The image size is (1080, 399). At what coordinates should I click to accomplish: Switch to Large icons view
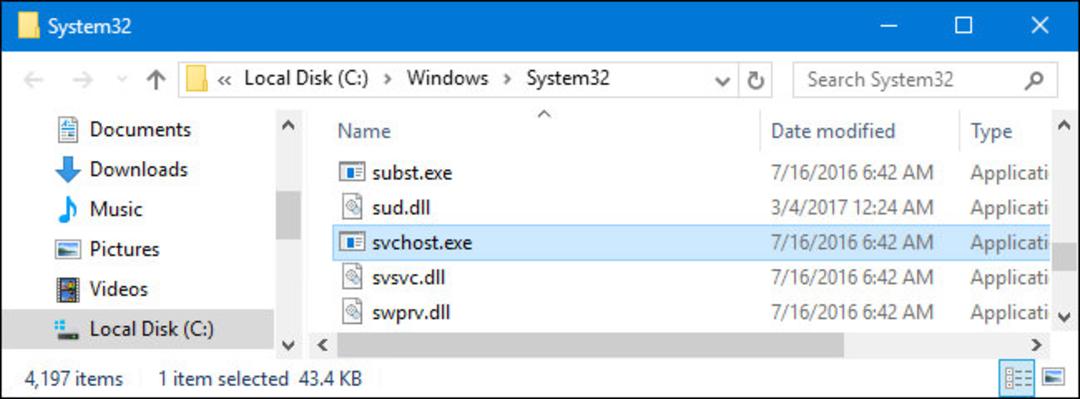coord(1054,378)
